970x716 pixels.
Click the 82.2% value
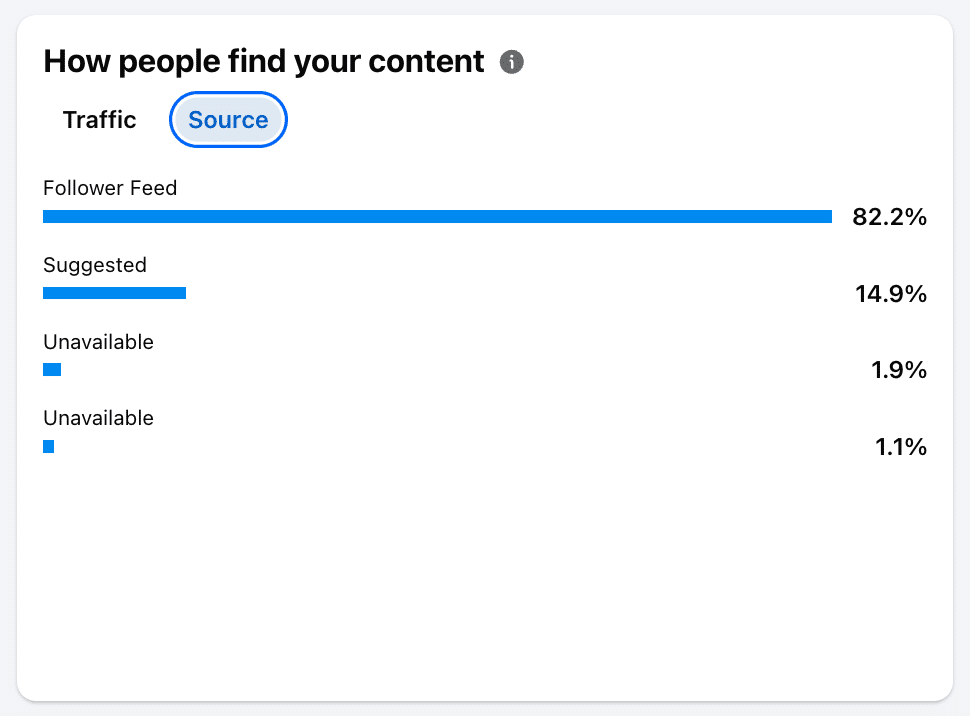point(889,217)
